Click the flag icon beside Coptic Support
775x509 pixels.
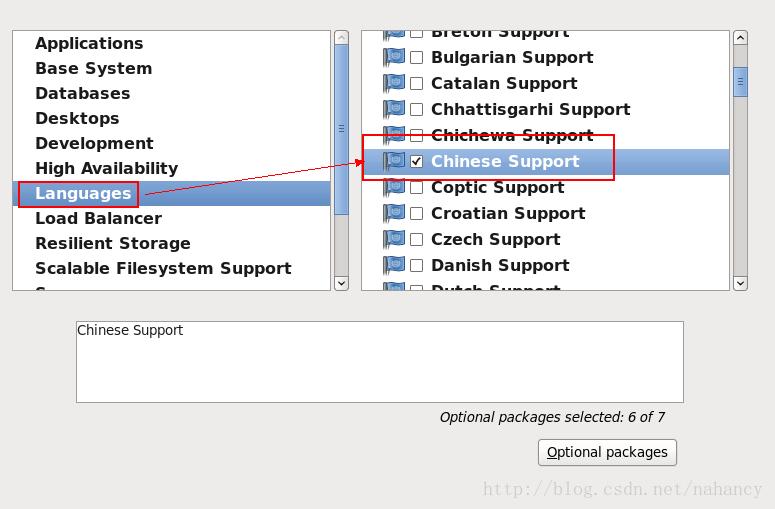pos(394,188)
